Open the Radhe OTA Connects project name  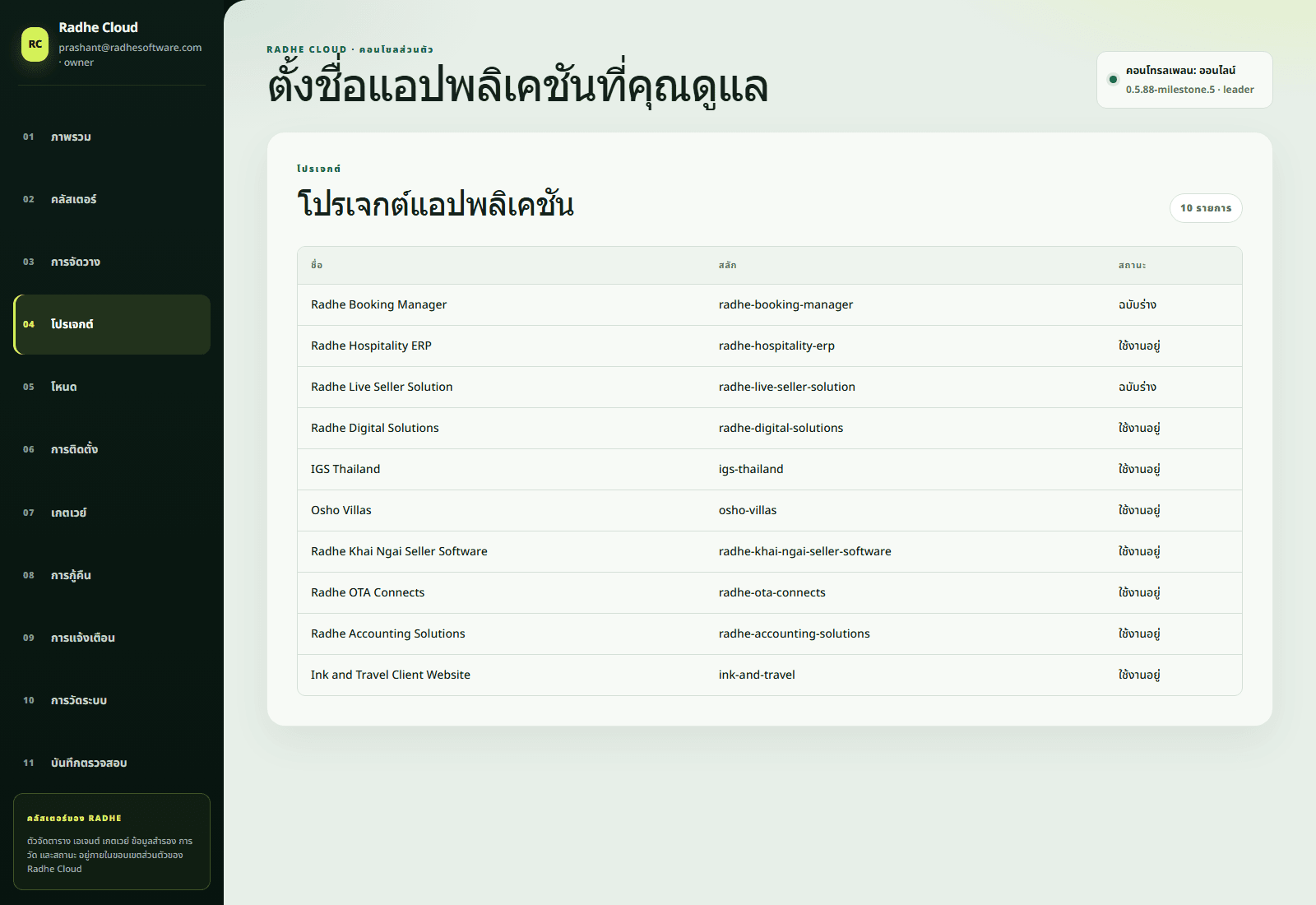pos(368,592)
